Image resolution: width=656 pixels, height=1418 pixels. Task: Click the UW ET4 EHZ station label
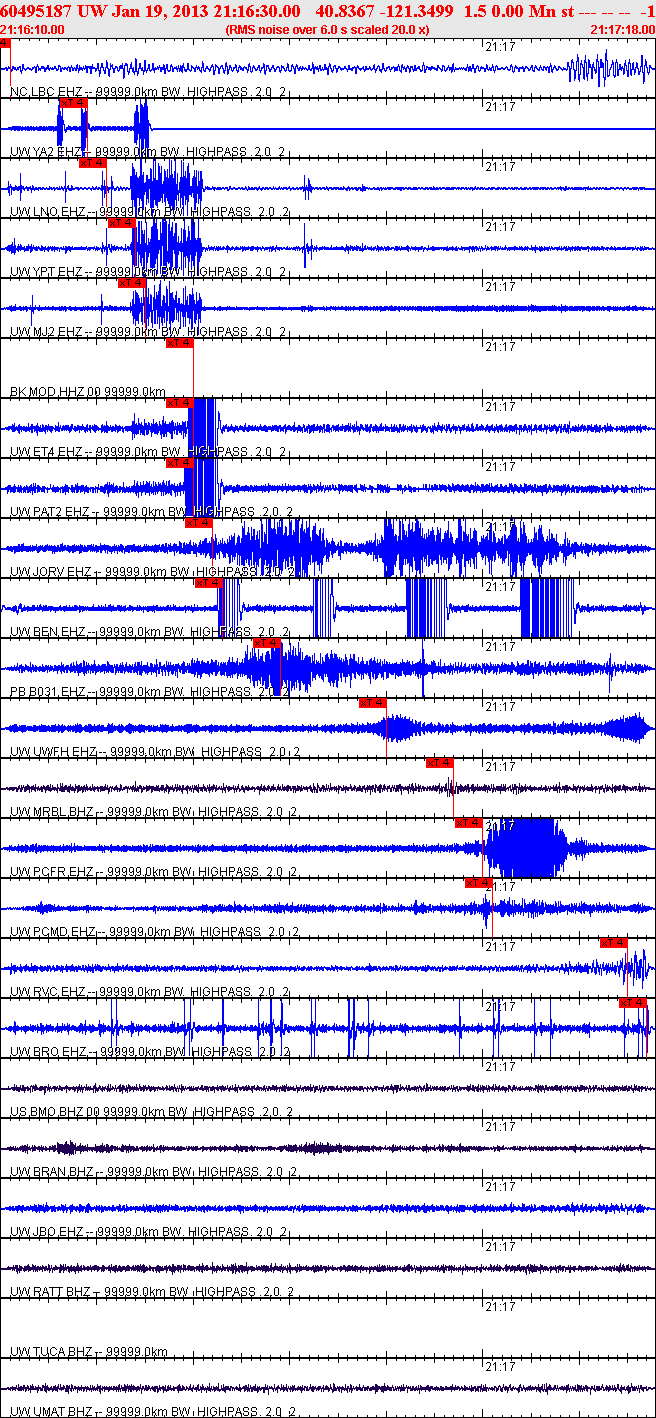(148, 452)
